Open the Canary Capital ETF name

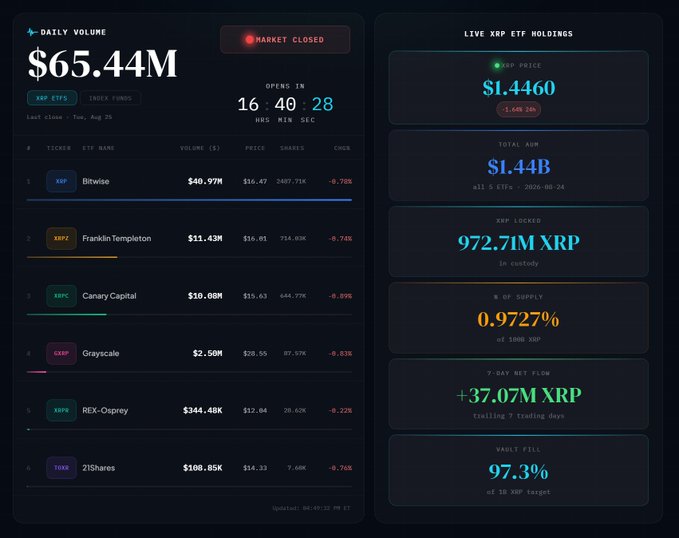(109, 296)
